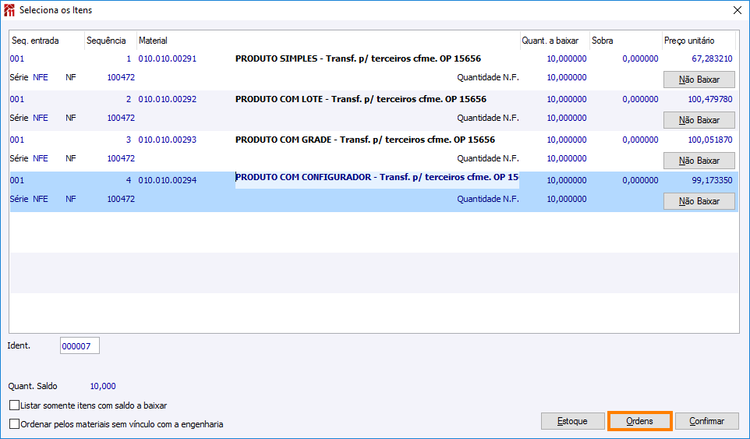Screen dimensions: 750x439
Task: Click the app icon in the title bar
Action: point(9,10)
